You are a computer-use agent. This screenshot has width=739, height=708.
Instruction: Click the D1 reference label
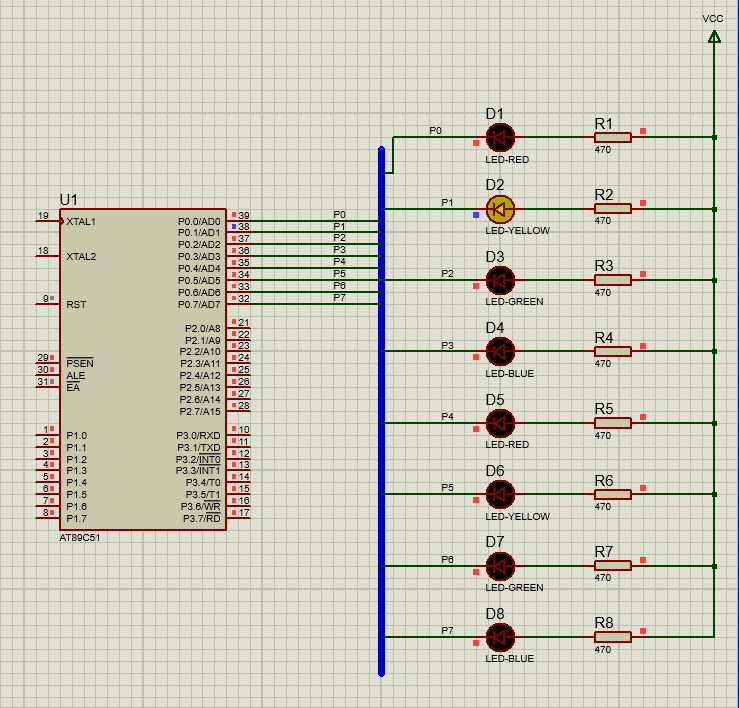494,114
